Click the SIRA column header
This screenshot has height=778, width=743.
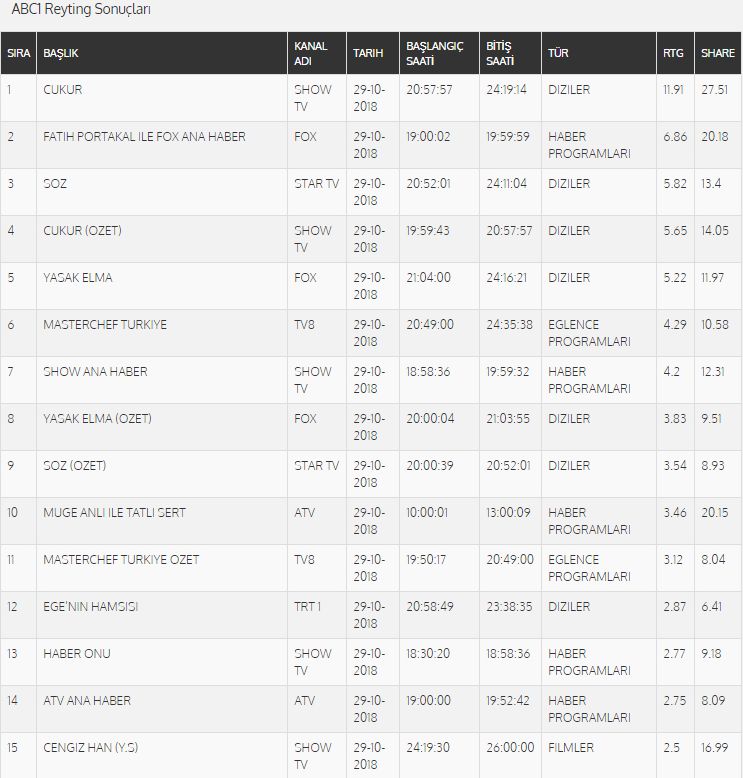pos(18,53)
